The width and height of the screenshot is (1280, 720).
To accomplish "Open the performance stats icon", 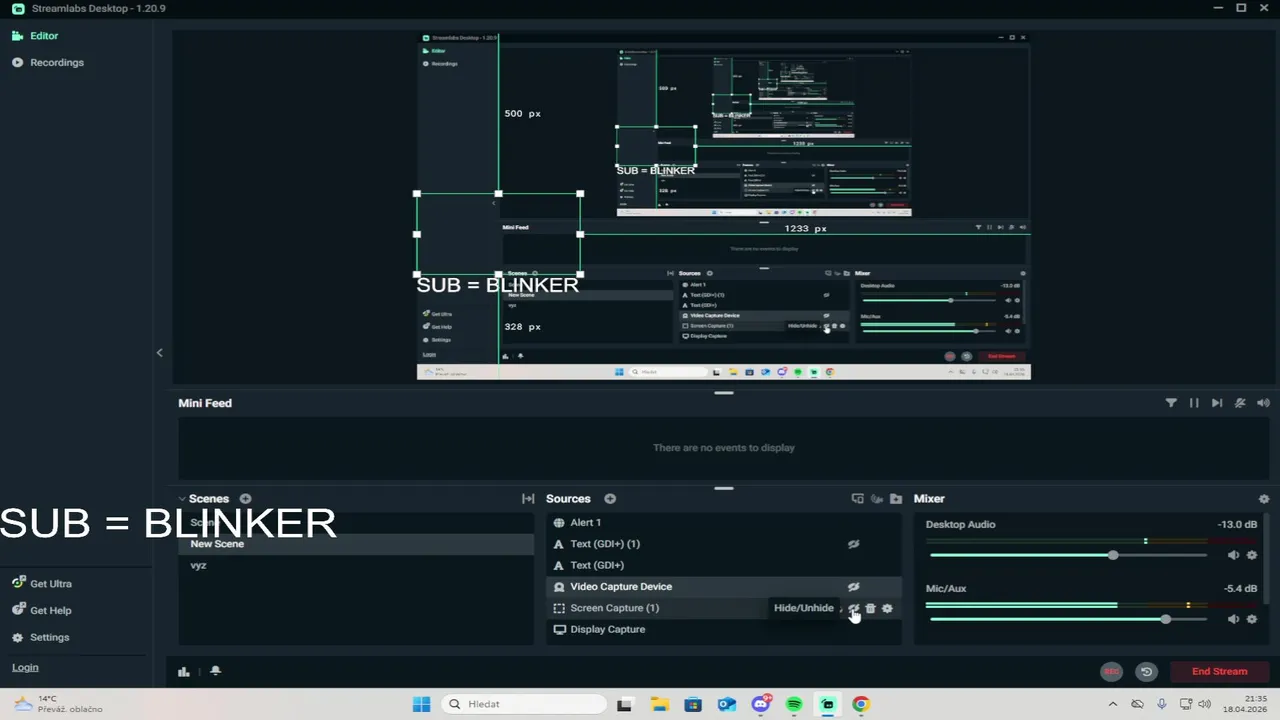I will coord(184,672).
